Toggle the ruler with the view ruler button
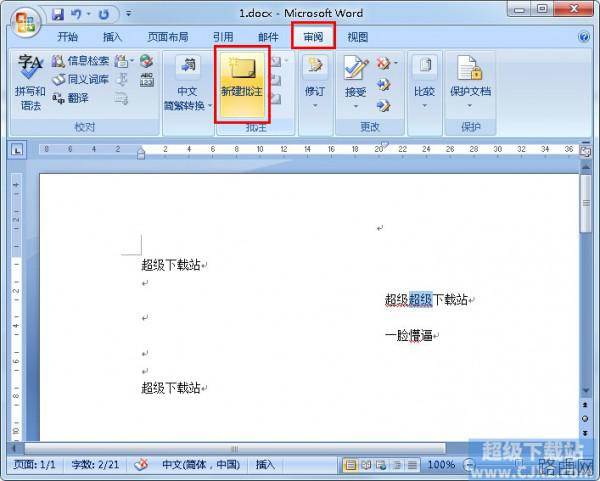The image size is (600, 481). pos(585,152)
